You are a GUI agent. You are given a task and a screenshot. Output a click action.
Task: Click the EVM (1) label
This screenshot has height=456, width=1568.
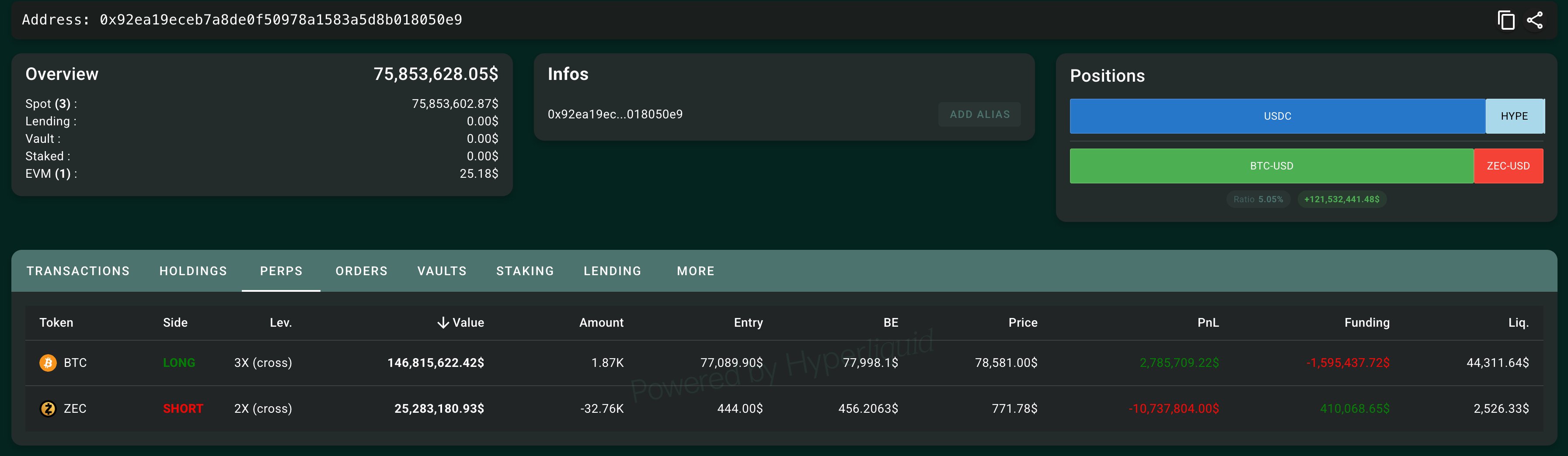(51, 174)
